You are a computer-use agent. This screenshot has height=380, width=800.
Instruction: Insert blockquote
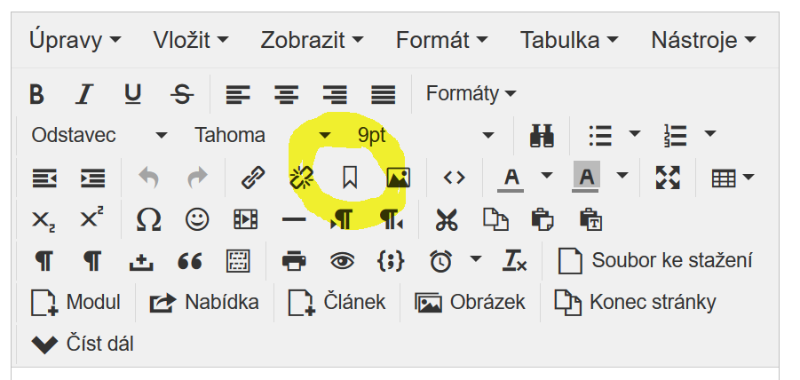[x=189, y=262]
